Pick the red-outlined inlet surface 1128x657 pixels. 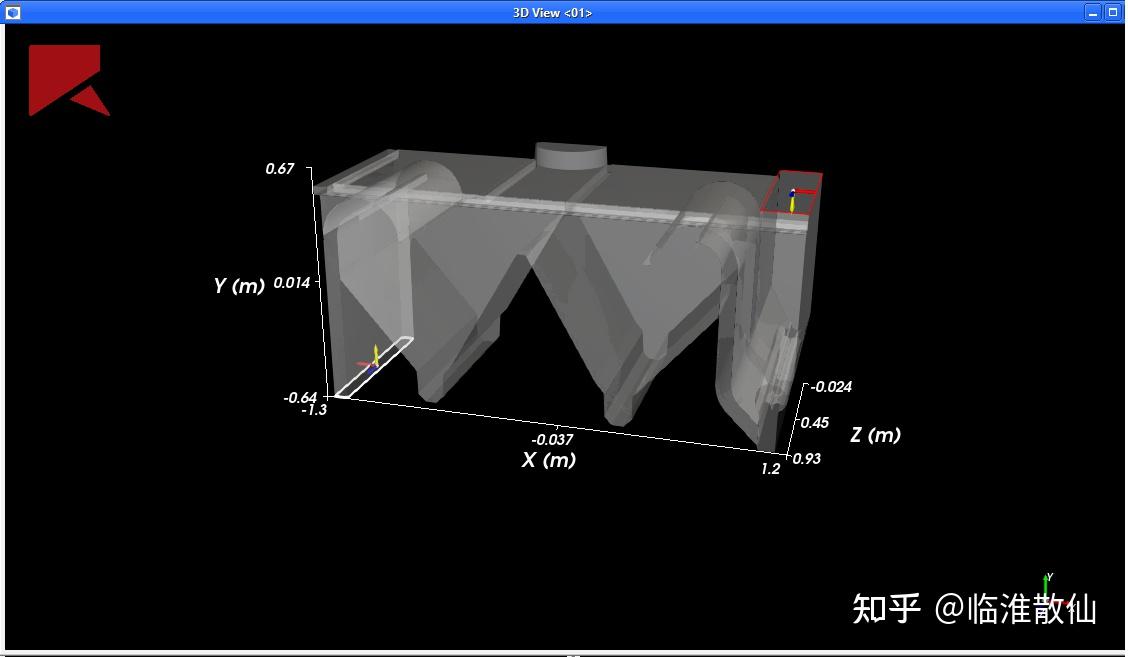(x=791, y=193)
